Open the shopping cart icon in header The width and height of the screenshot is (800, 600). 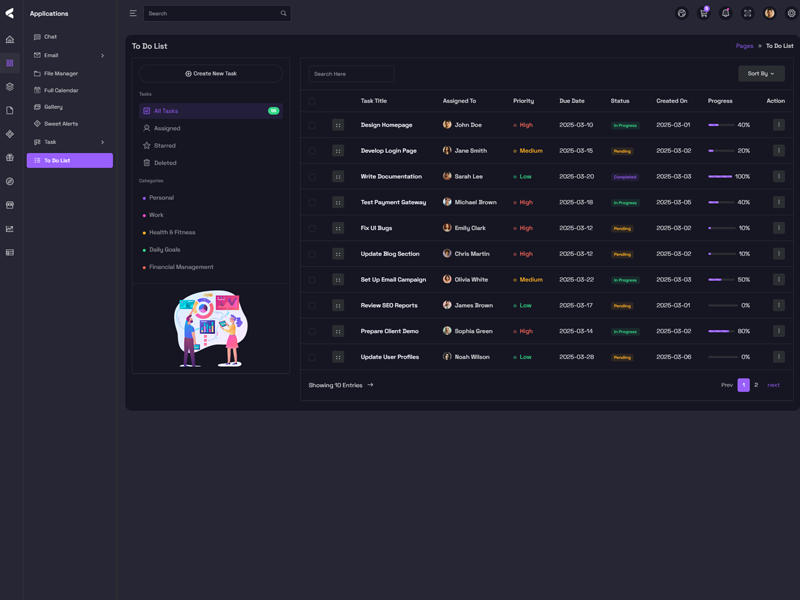[704, 13]
